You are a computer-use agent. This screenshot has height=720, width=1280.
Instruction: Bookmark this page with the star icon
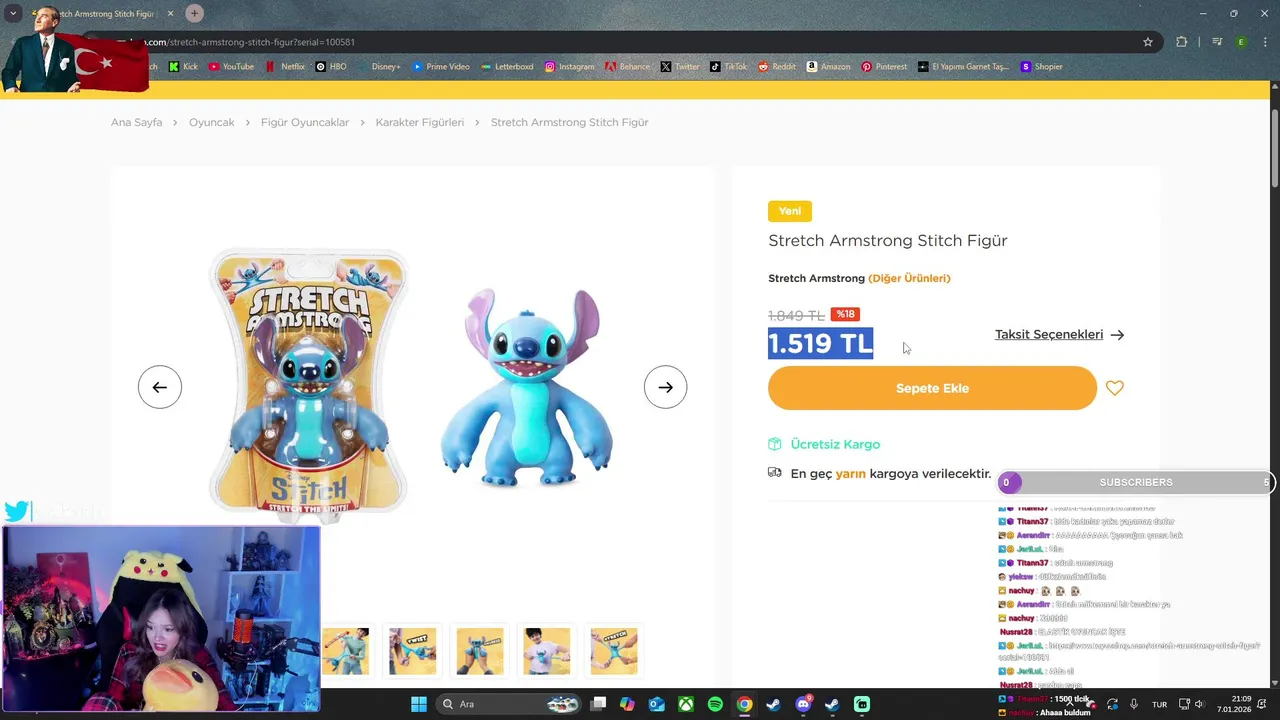click(1148, 42)
